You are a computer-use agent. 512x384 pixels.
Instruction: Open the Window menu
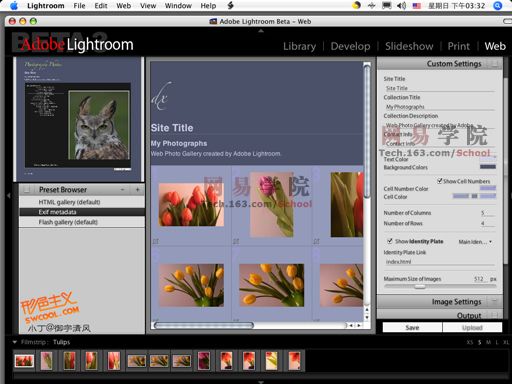(178, 6)
